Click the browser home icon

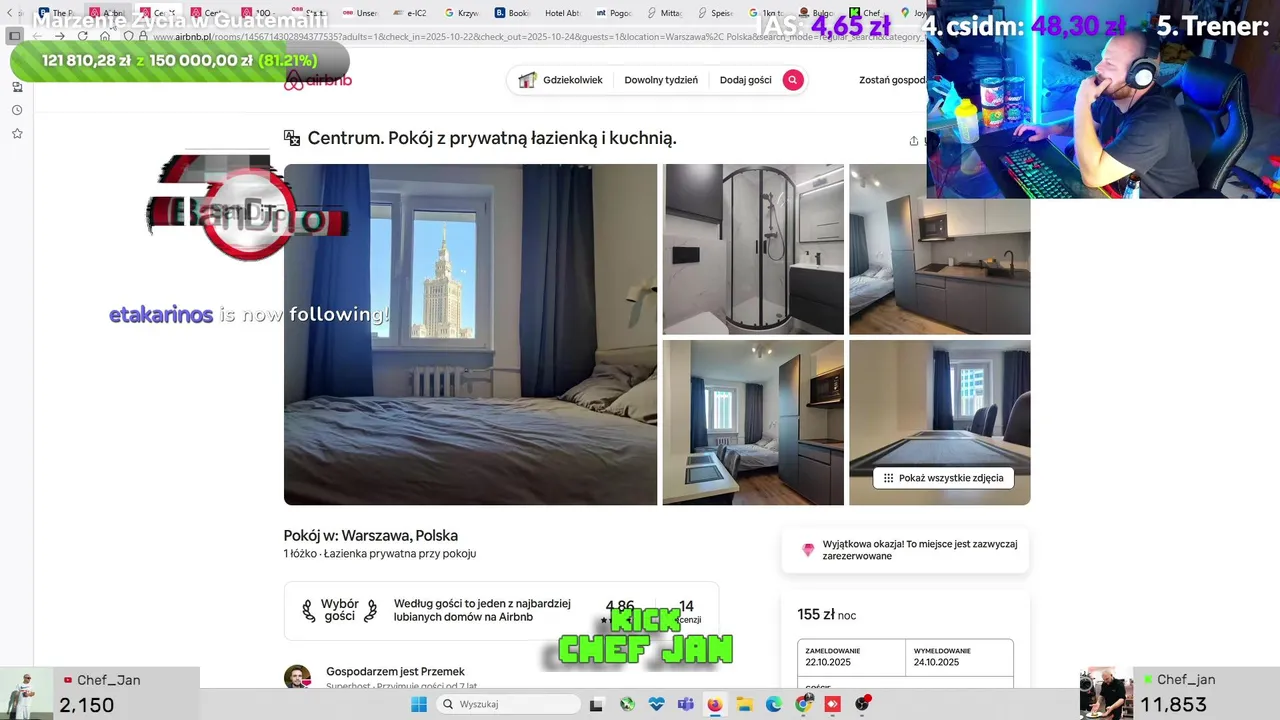point(105,36)
